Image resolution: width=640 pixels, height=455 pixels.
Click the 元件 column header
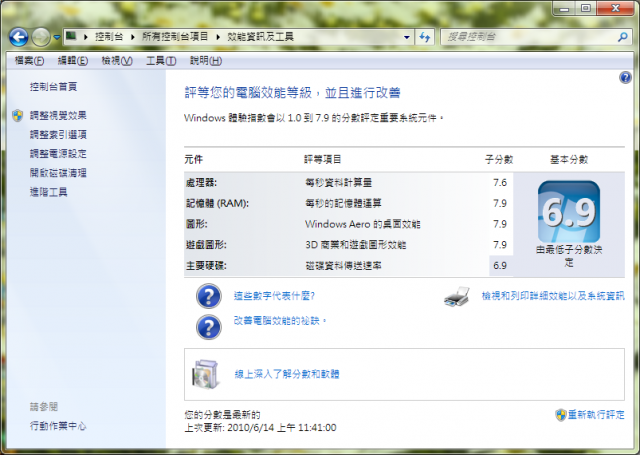[193, 160]
